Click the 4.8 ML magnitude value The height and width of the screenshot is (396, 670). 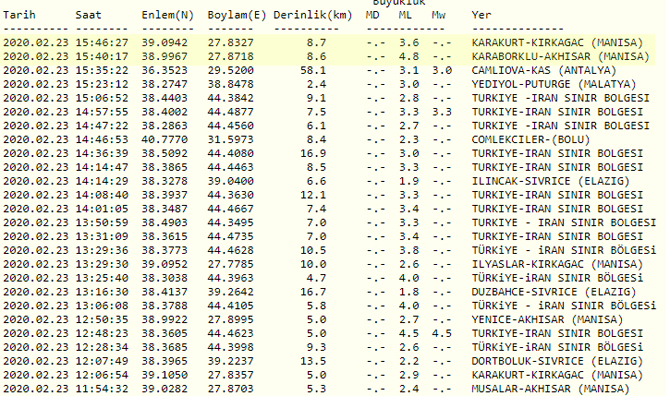tap(409, 56)
